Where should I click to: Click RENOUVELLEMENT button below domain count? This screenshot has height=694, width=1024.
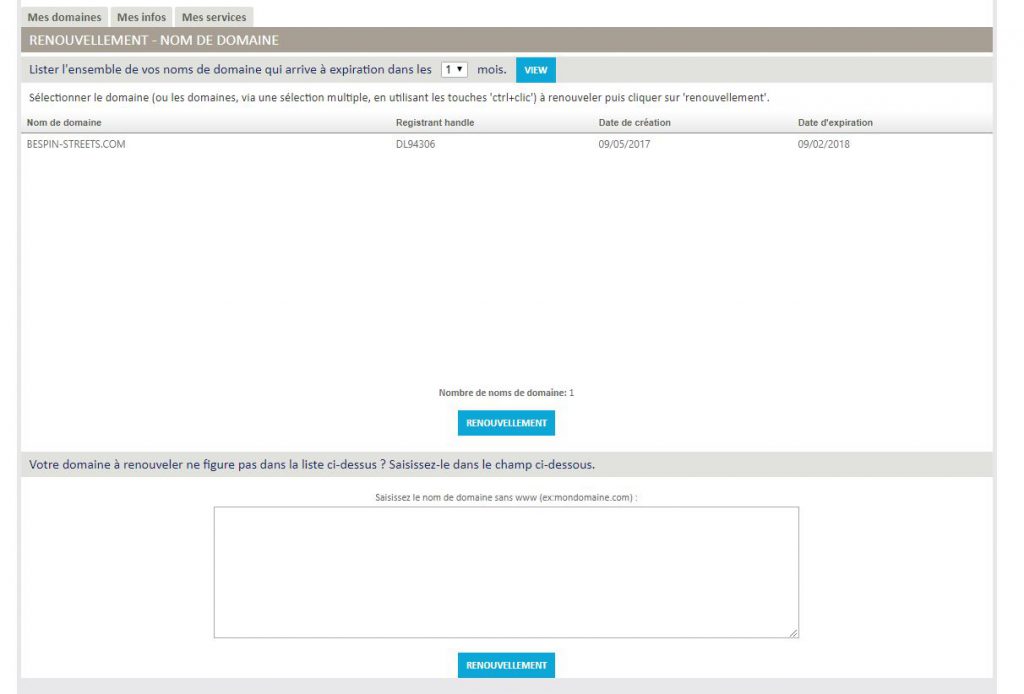[x=506, y=422]
